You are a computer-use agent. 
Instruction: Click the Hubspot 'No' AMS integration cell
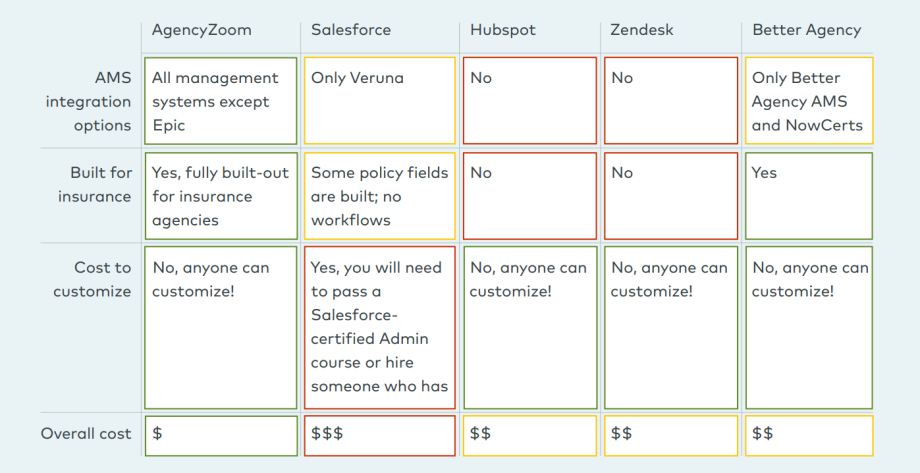coord(530,101)
